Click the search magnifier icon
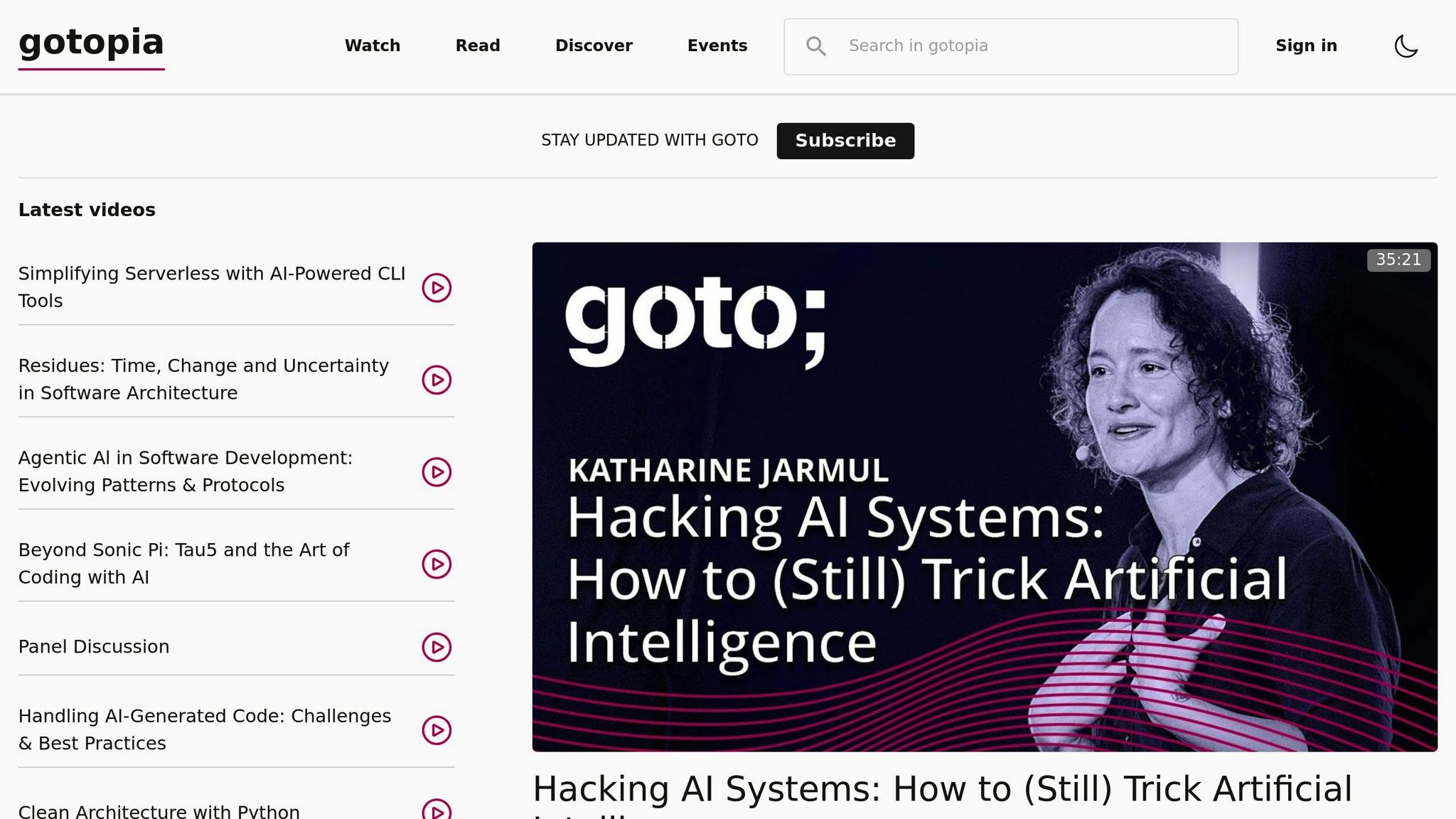Screen dimensions: 1456x819 click(x=815, y=46)
